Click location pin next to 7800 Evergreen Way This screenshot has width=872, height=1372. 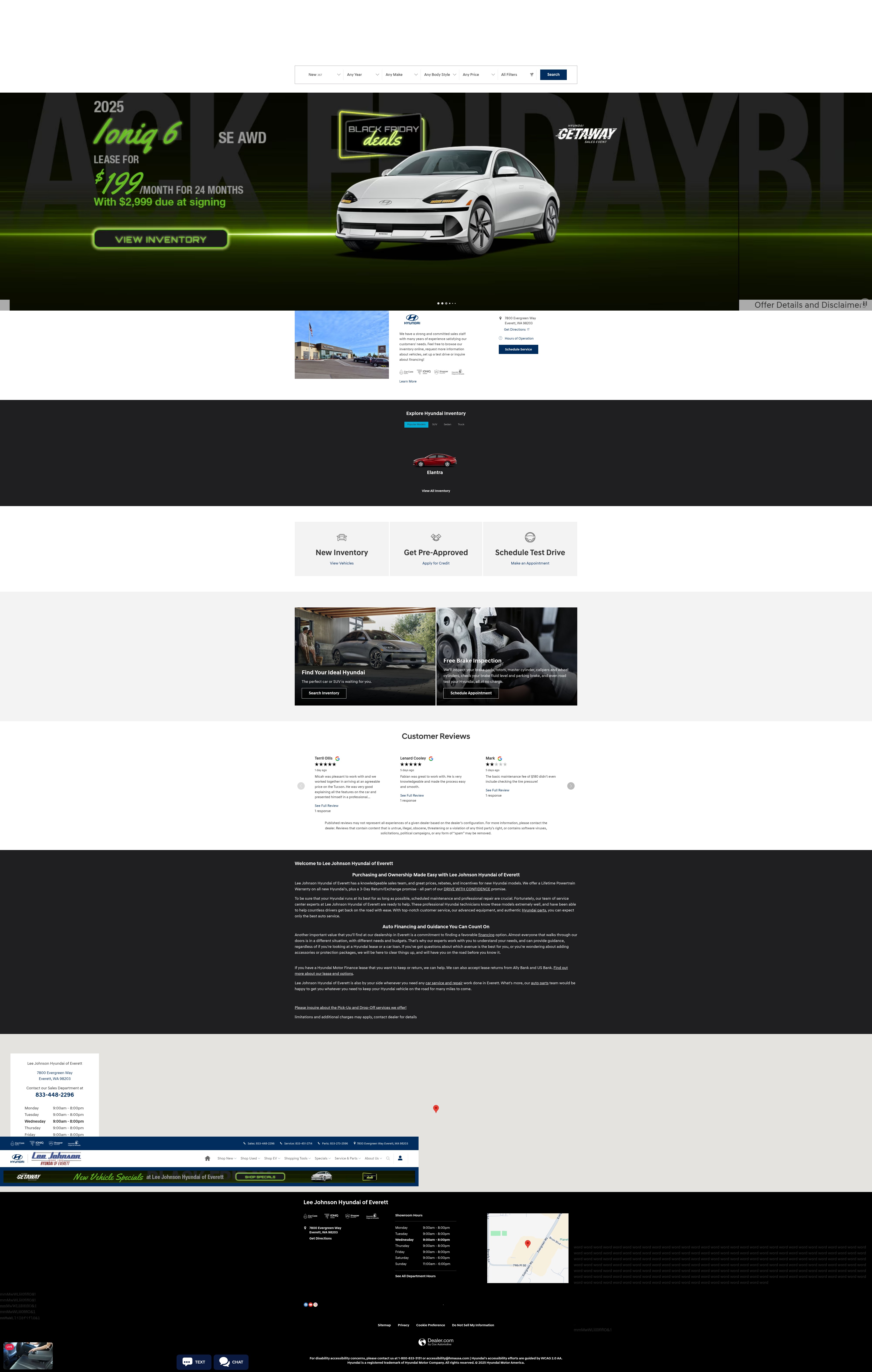click(x=500, y=318)
